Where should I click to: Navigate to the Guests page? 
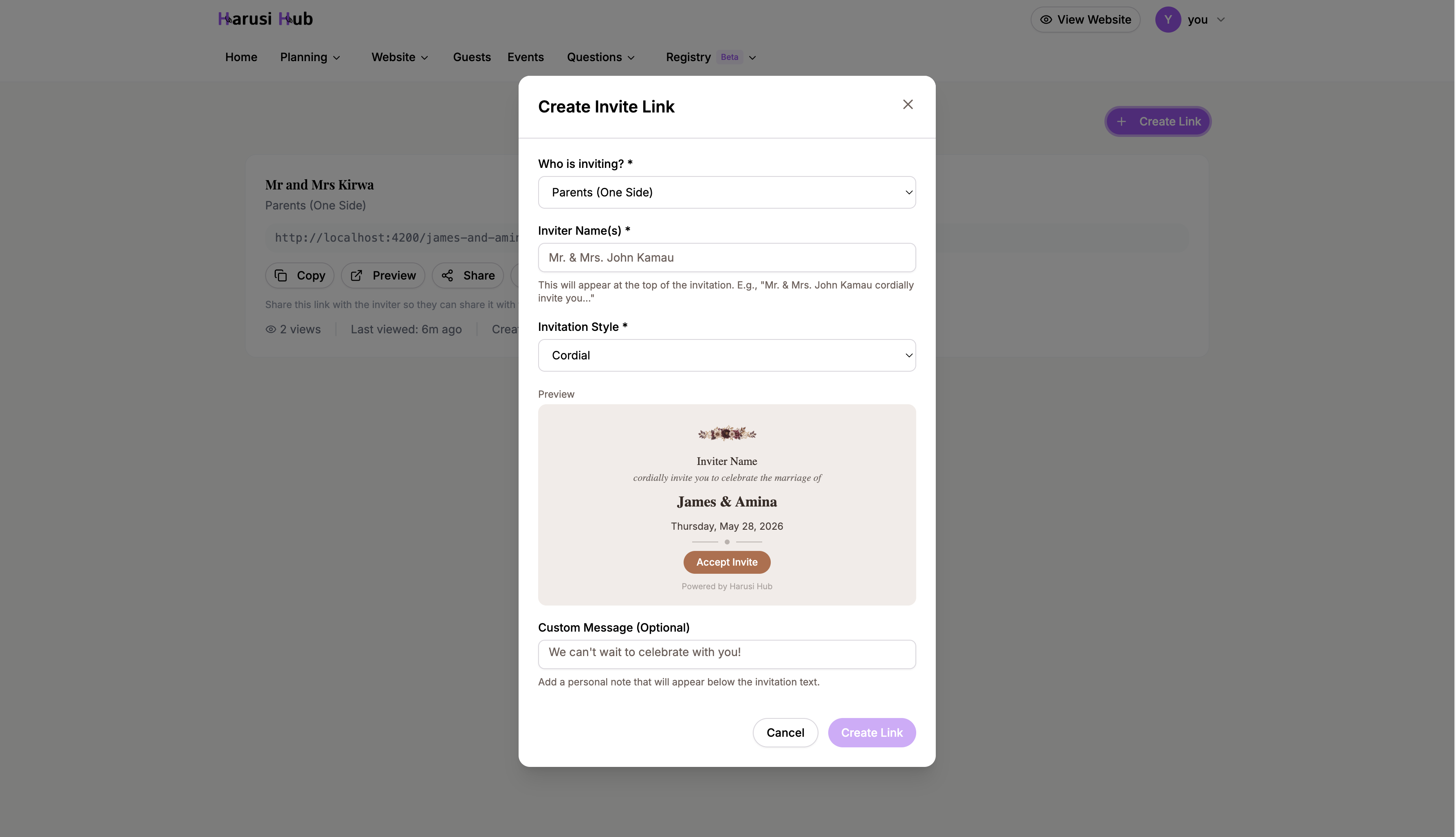472,57
